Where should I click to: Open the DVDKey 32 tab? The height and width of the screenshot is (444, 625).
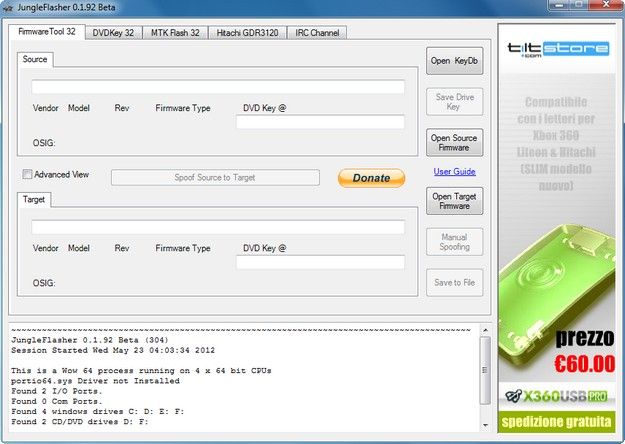(x=113, y=33)
